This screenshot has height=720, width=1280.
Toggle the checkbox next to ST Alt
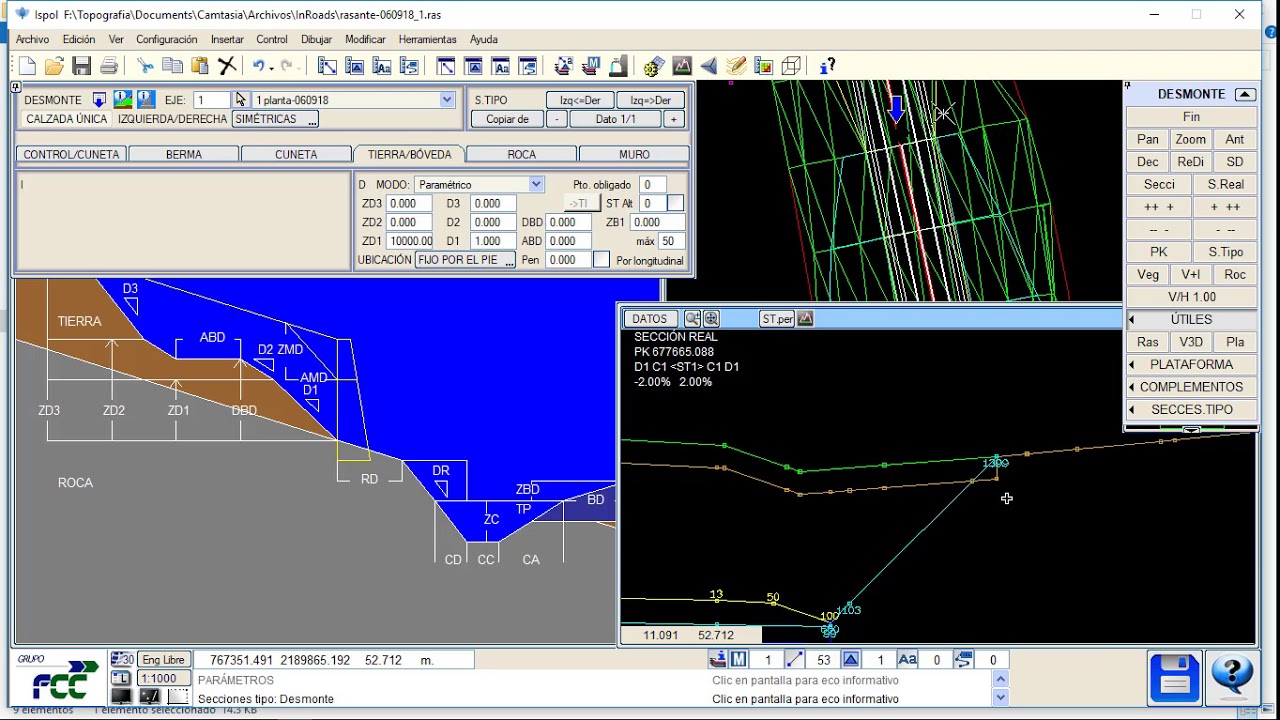coord(675,203)
